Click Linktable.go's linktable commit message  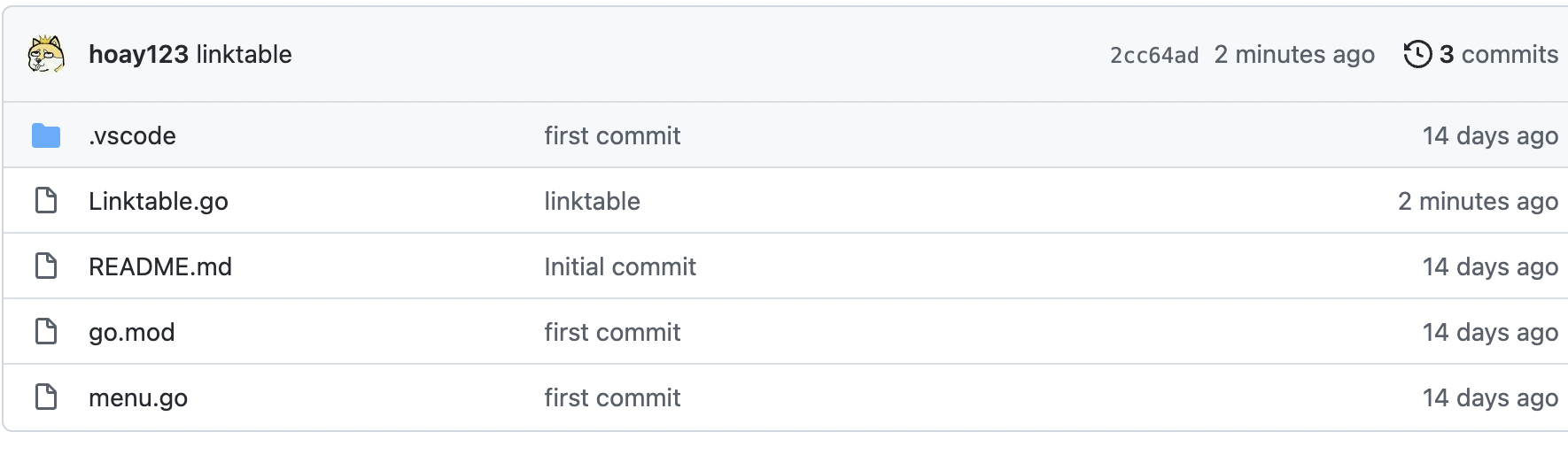pyautogui.click(x=592, y=201)
